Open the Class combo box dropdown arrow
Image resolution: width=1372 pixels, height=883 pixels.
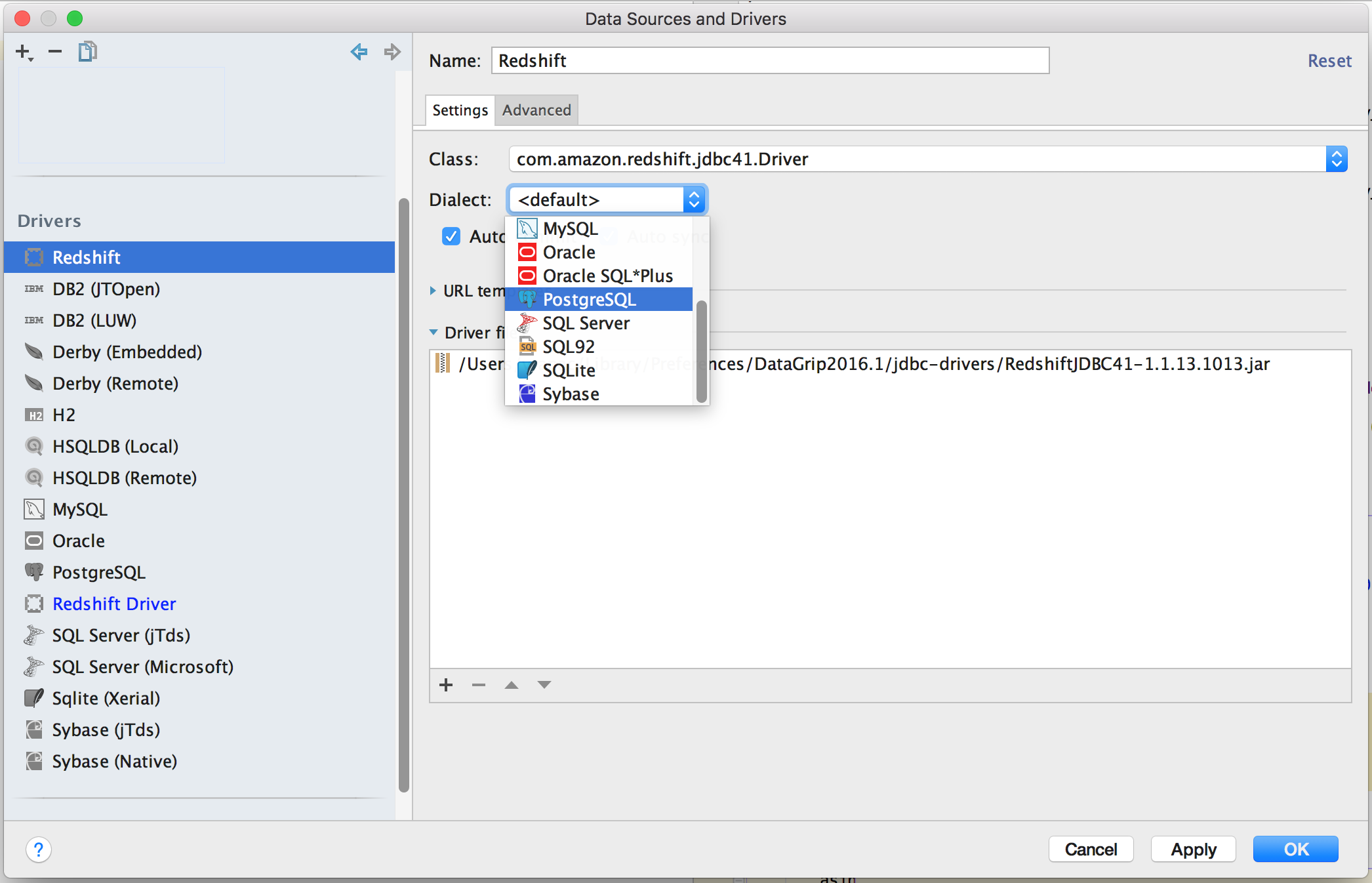click(x=1337, y=159)
